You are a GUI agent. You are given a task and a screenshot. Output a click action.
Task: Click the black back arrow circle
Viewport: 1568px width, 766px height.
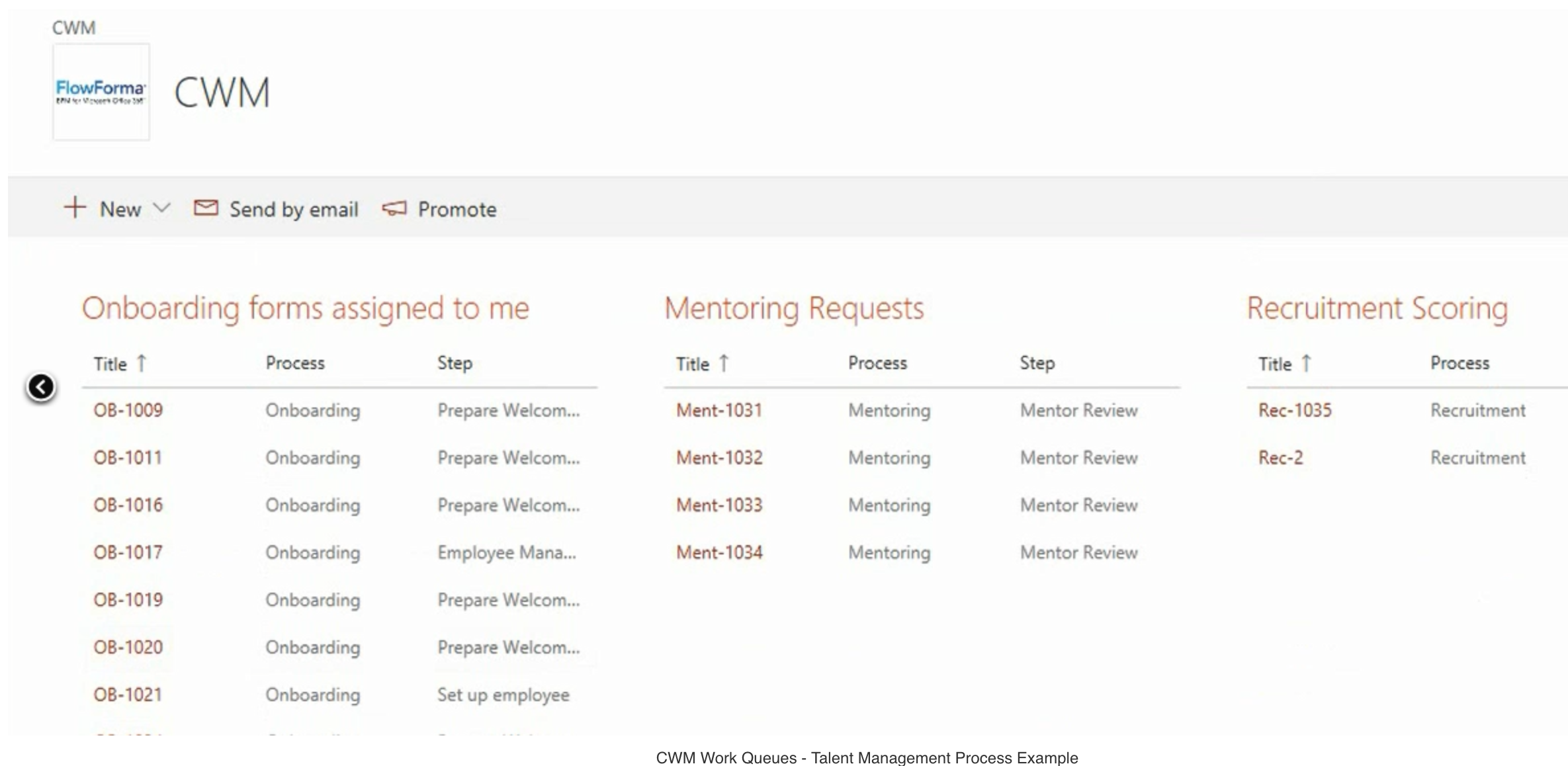click(x=41, y=387)
